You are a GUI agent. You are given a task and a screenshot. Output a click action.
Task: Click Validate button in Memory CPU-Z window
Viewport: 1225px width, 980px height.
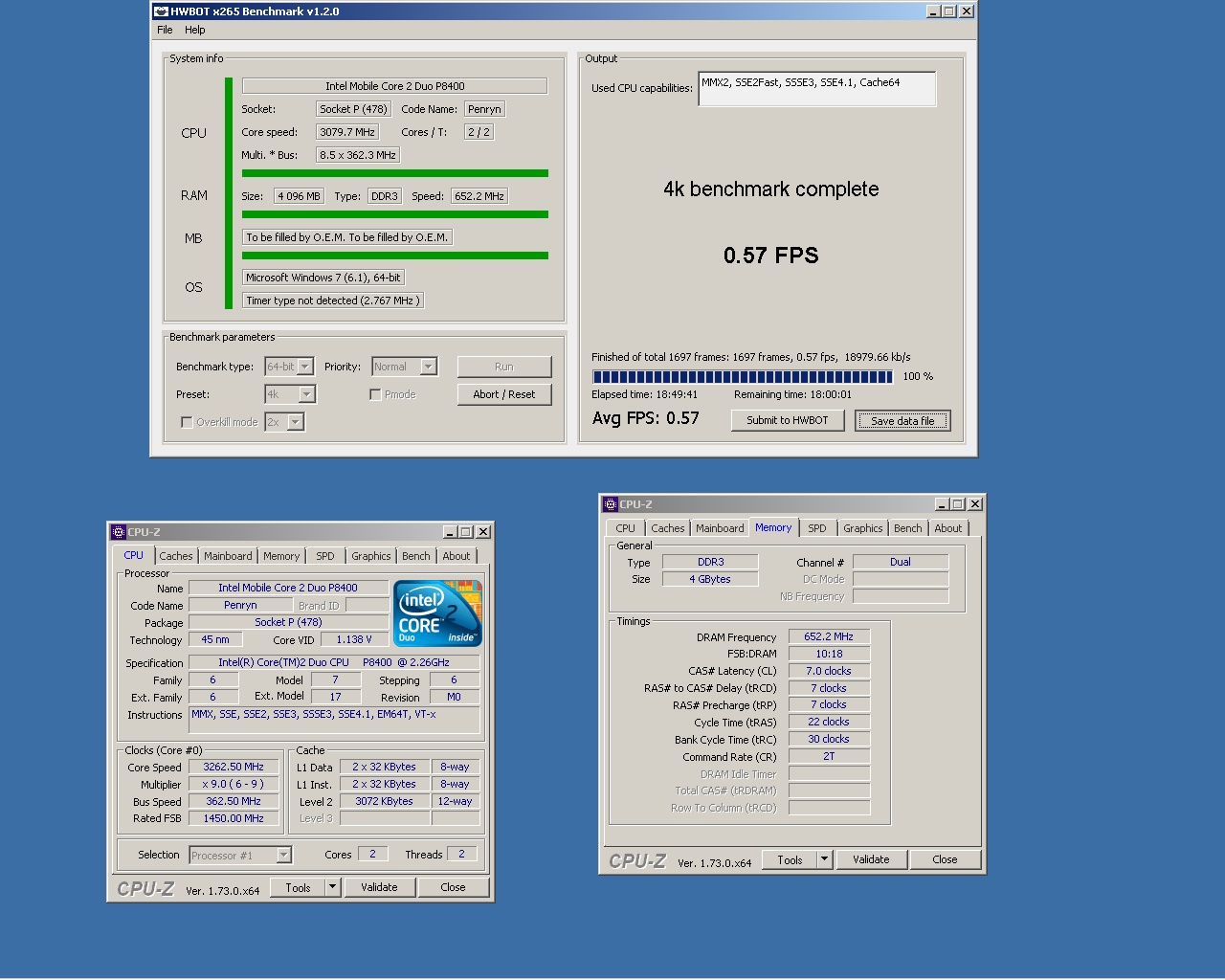pos(871,859)
